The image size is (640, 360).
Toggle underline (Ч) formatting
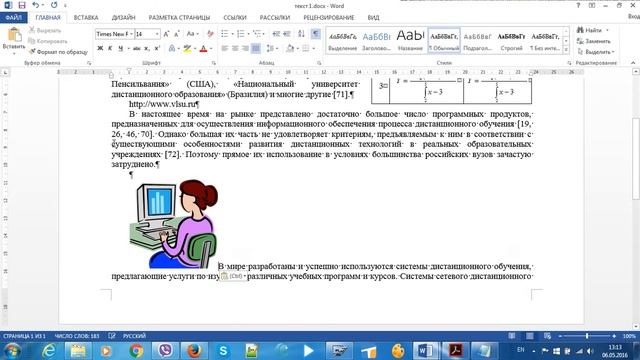(x=120, y=49)
